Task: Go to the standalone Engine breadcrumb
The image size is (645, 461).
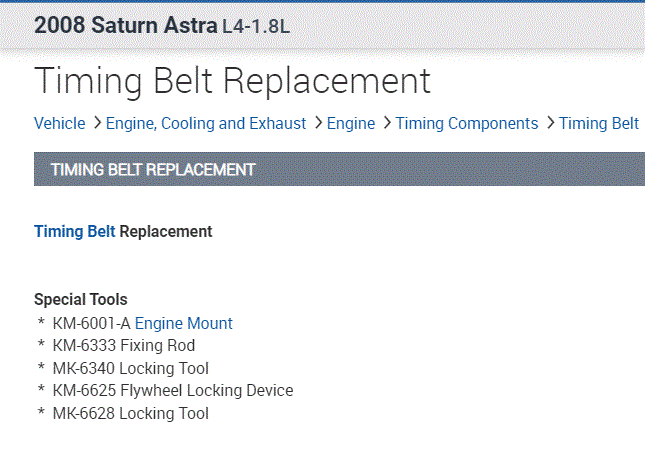Action: click(351, 123)
